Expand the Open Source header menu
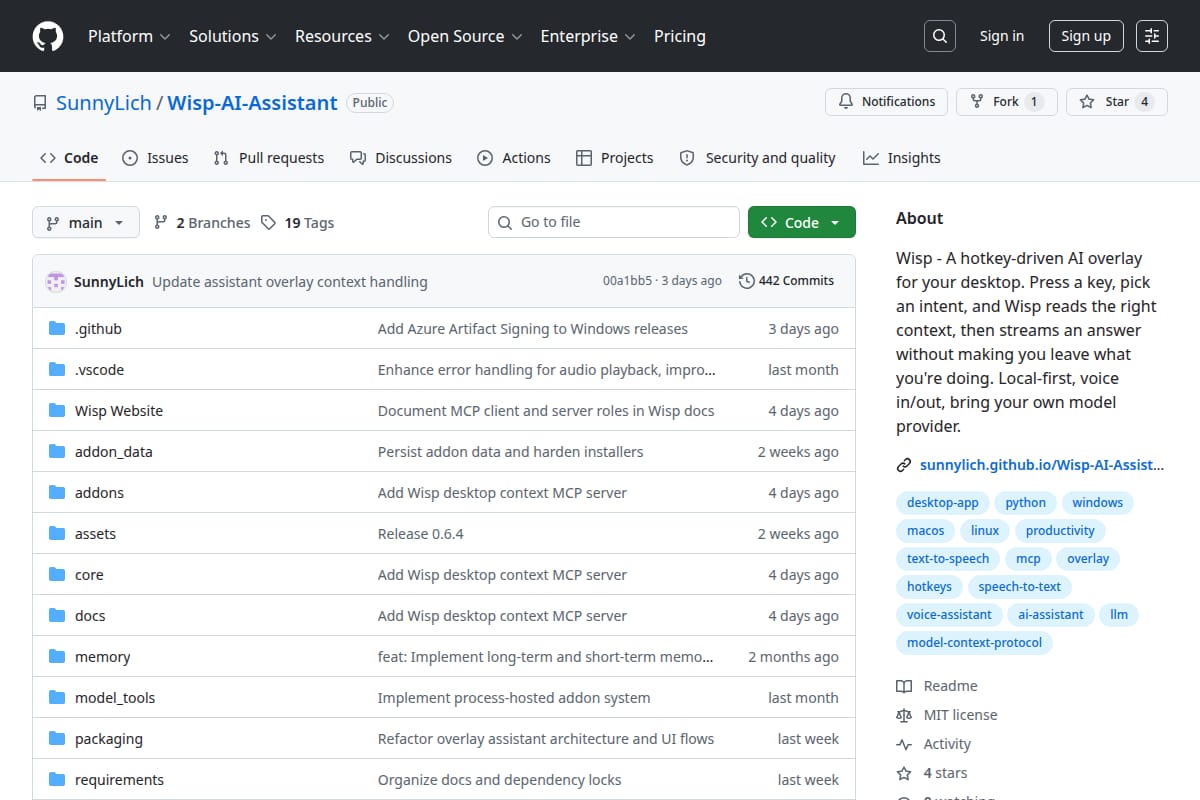1200x800 pixels. 465,36
